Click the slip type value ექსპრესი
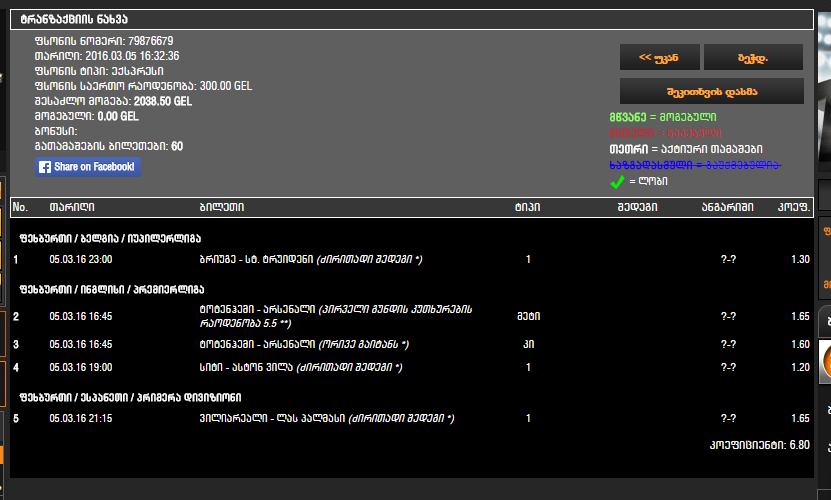Screen dimensions: 831x500 coord(137,71)
